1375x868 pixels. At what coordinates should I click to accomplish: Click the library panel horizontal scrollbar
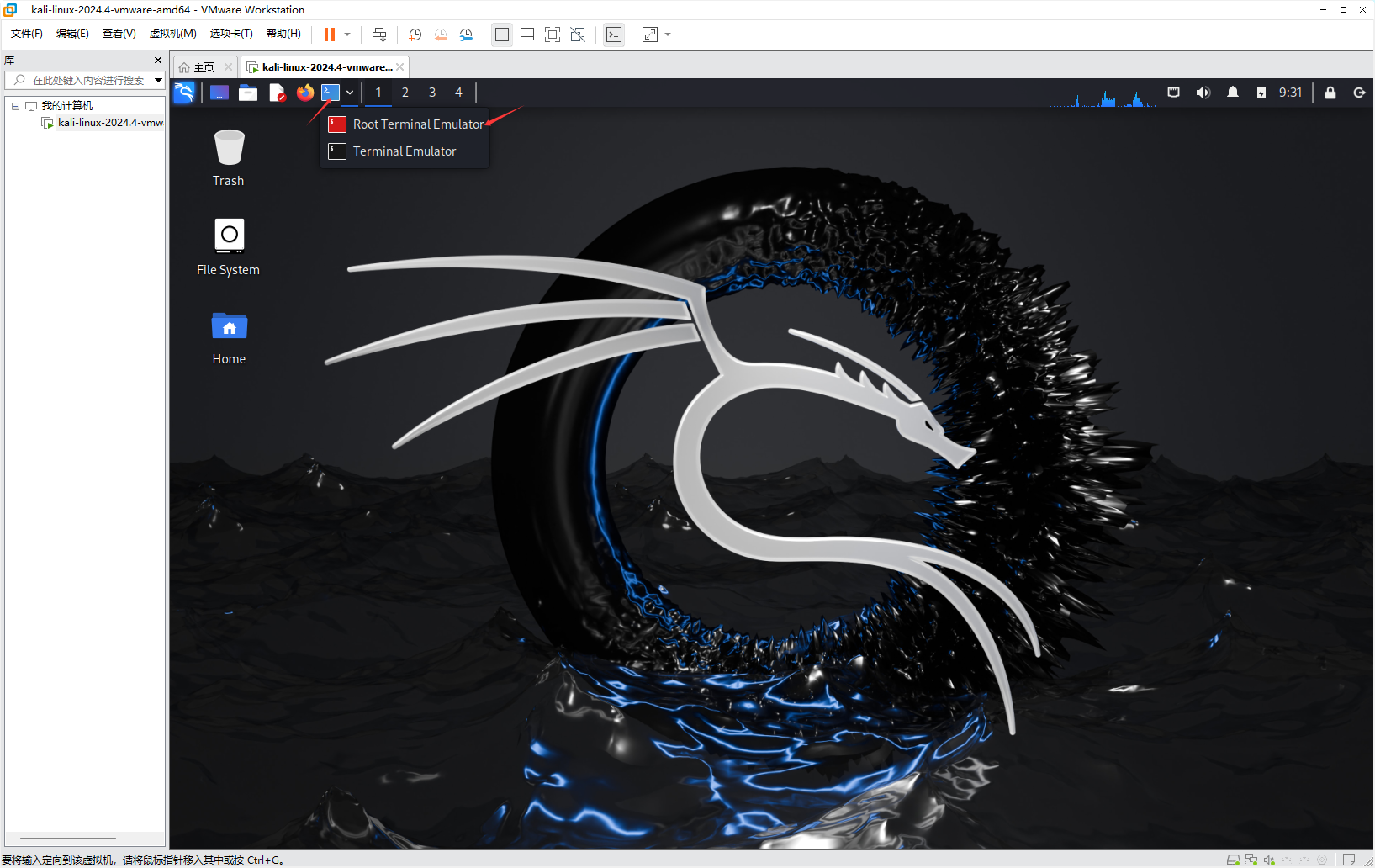tap(68, 839)
